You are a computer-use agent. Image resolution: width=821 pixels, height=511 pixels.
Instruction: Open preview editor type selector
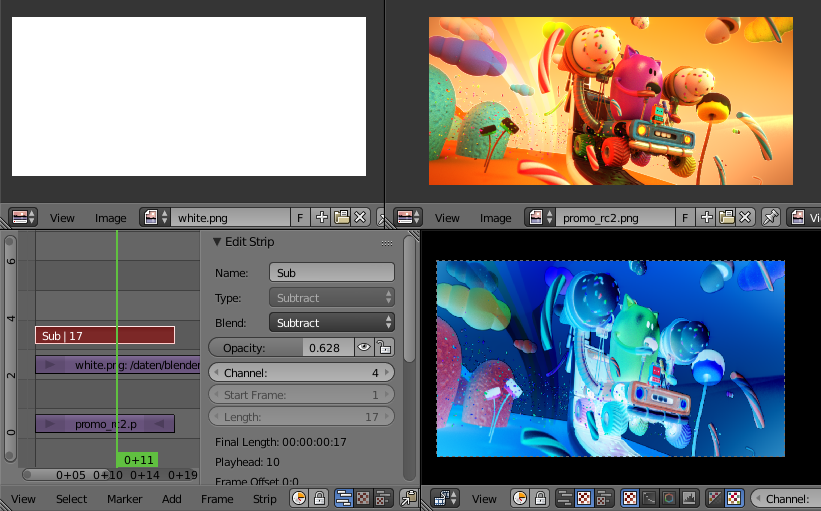pyautogui.click(x=445, y=498)
